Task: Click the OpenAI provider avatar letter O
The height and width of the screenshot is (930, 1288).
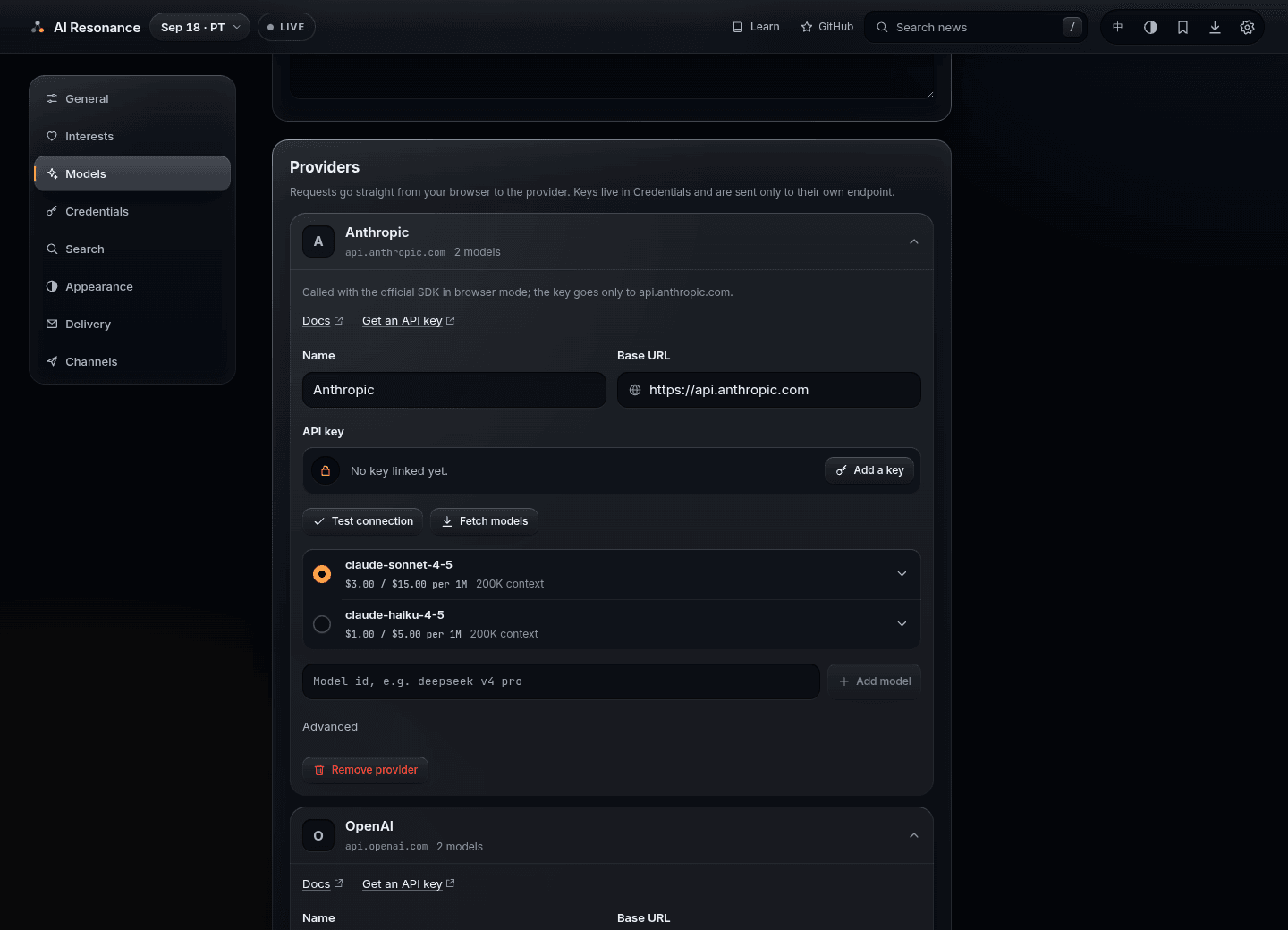Action: 318,835
